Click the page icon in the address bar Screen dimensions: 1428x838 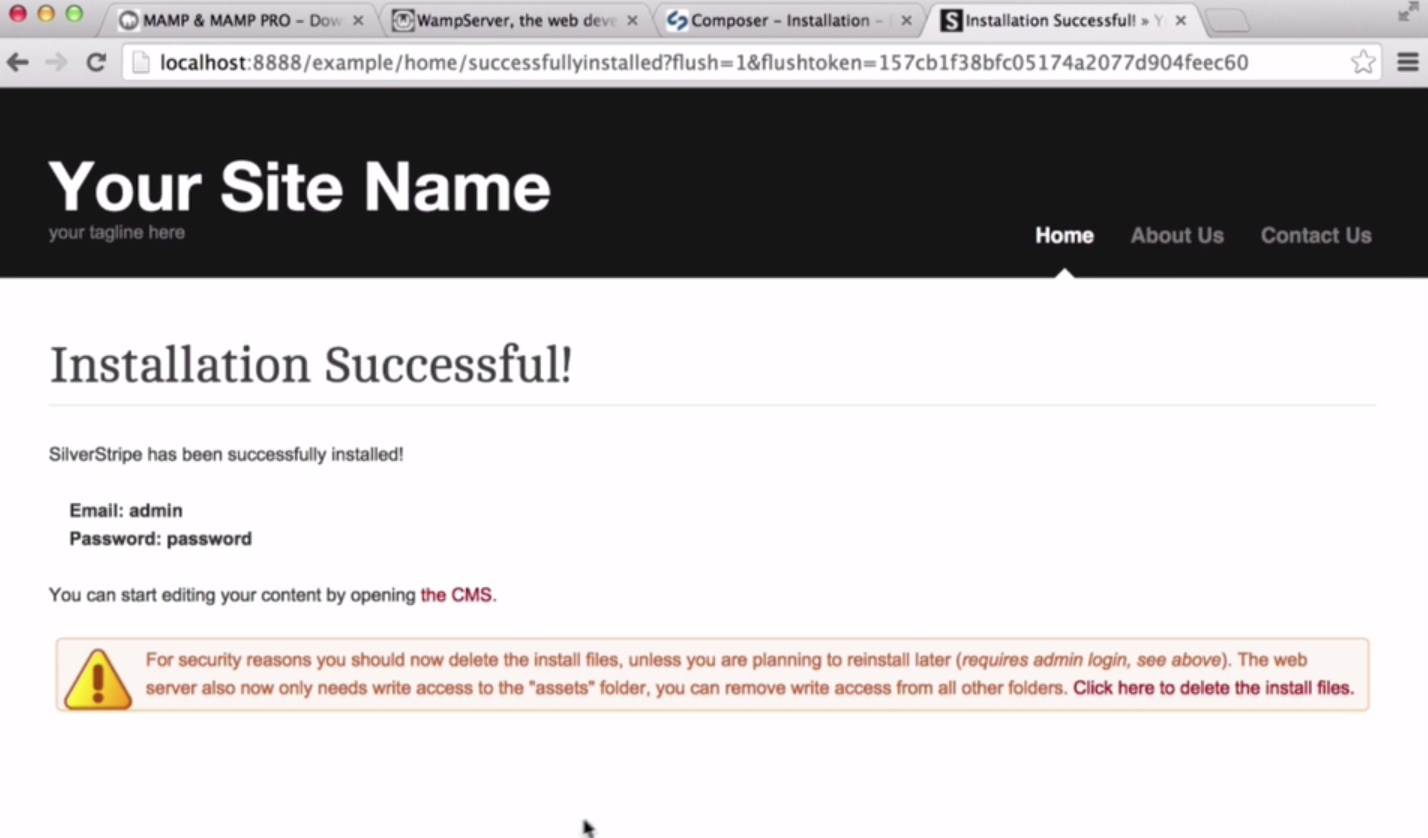141,63
